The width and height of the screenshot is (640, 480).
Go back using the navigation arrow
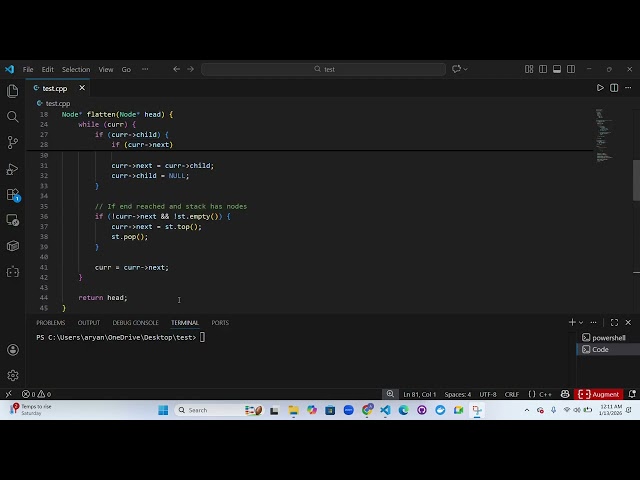(x=176, y=69)
